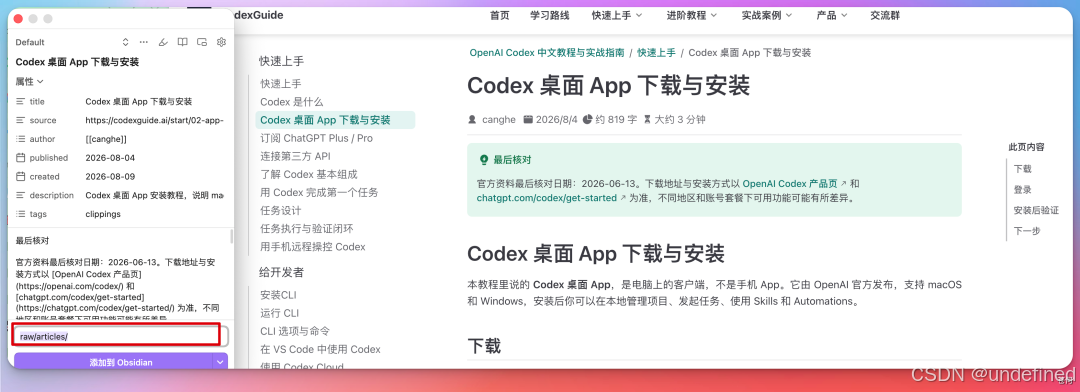Screen dimensions: 1080x392
Task: Open sidebar item 订阅 ChatGPT Plus / Pro
Action: point(316,138)
